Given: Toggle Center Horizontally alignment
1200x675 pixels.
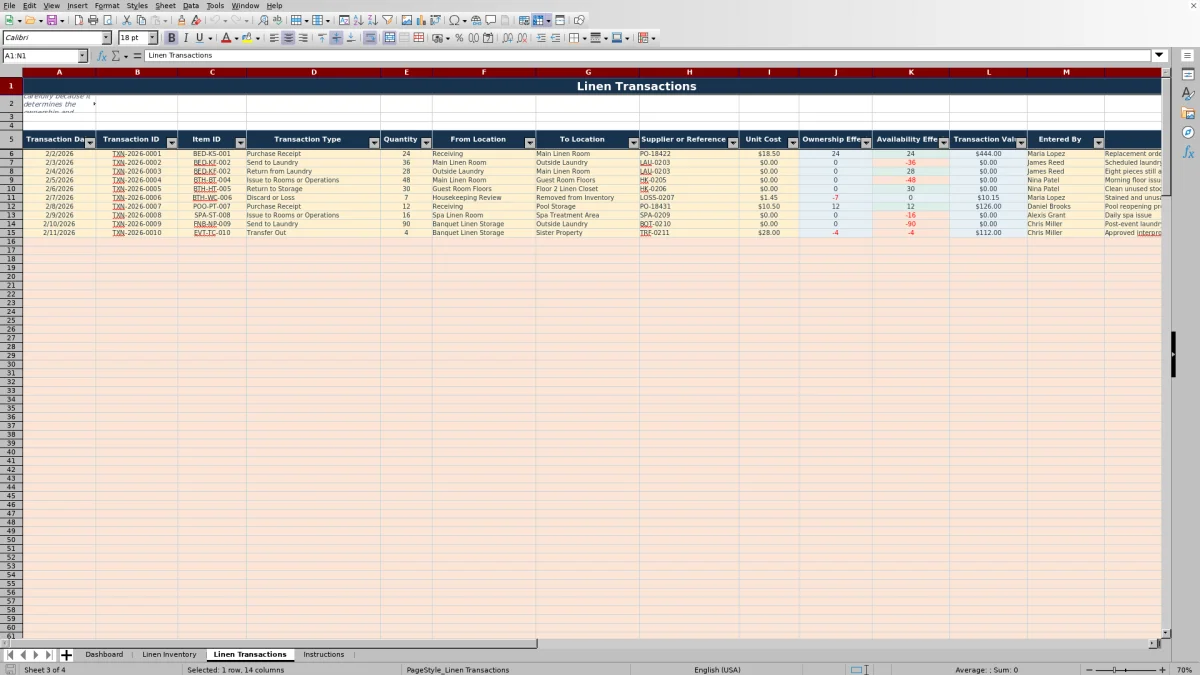Looking at the screenshot, I should [x=288, y=38].
